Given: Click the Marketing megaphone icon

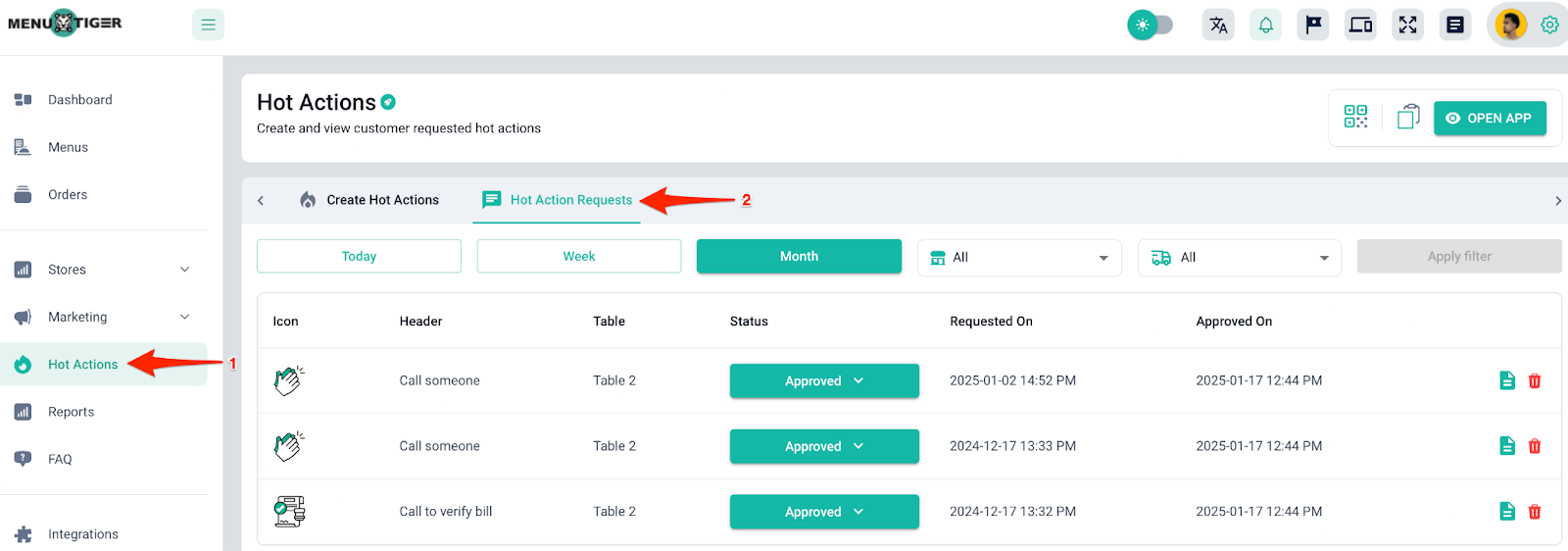Looking at the screenshot, I should point(23,317).
